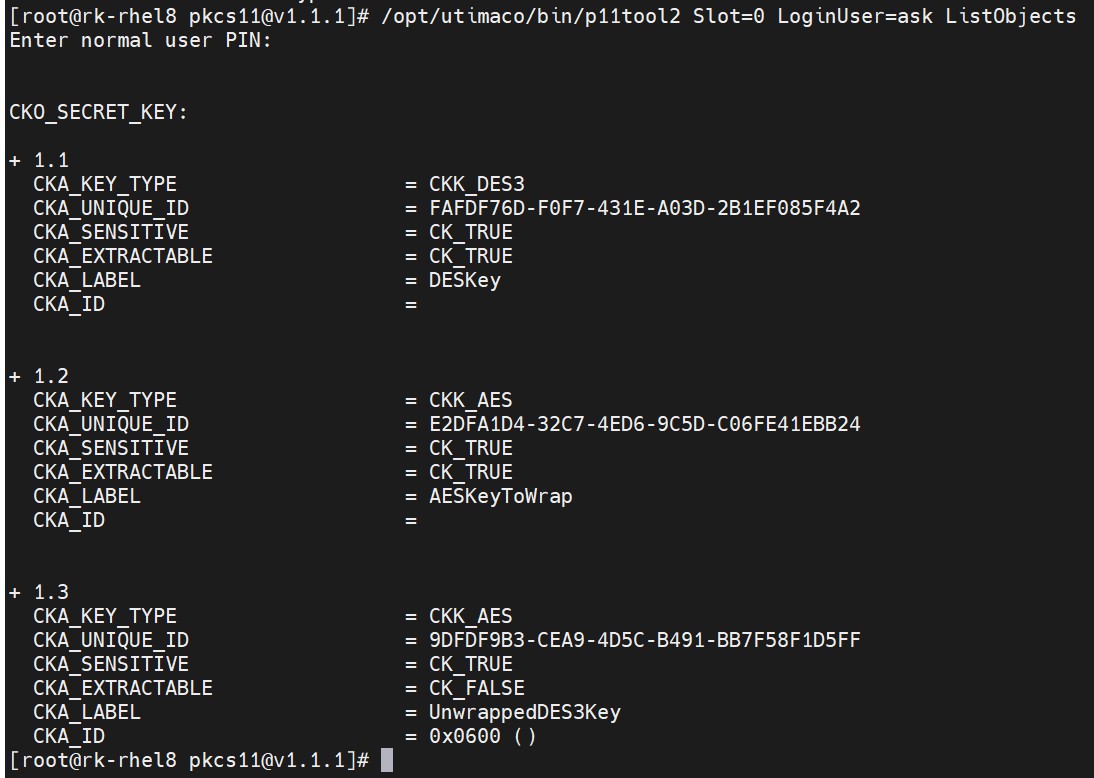
Task: Click the UnwrappedDES3Key label value
Action: point(525,712)
